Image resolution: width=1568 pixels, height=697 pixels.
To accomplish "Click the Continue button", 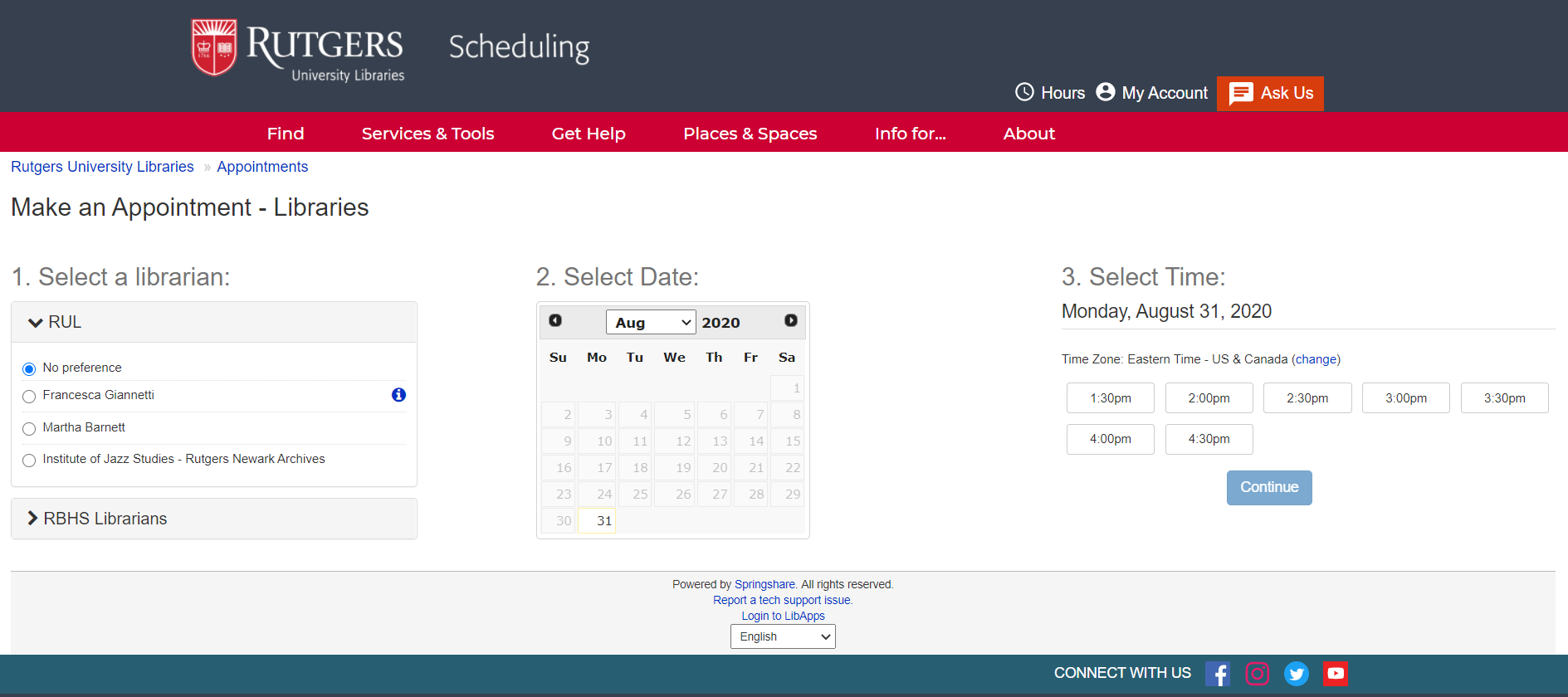I will click(x=1269, y=488).
